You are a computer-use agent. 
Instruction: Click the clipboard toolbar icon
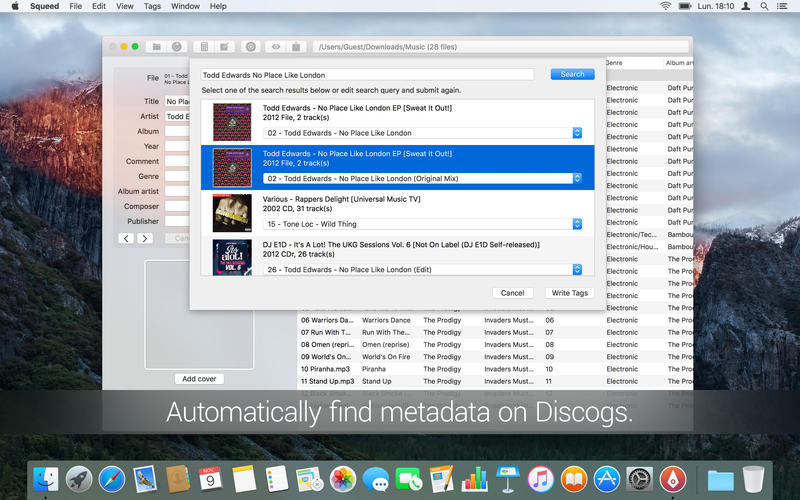pos(296,46)
